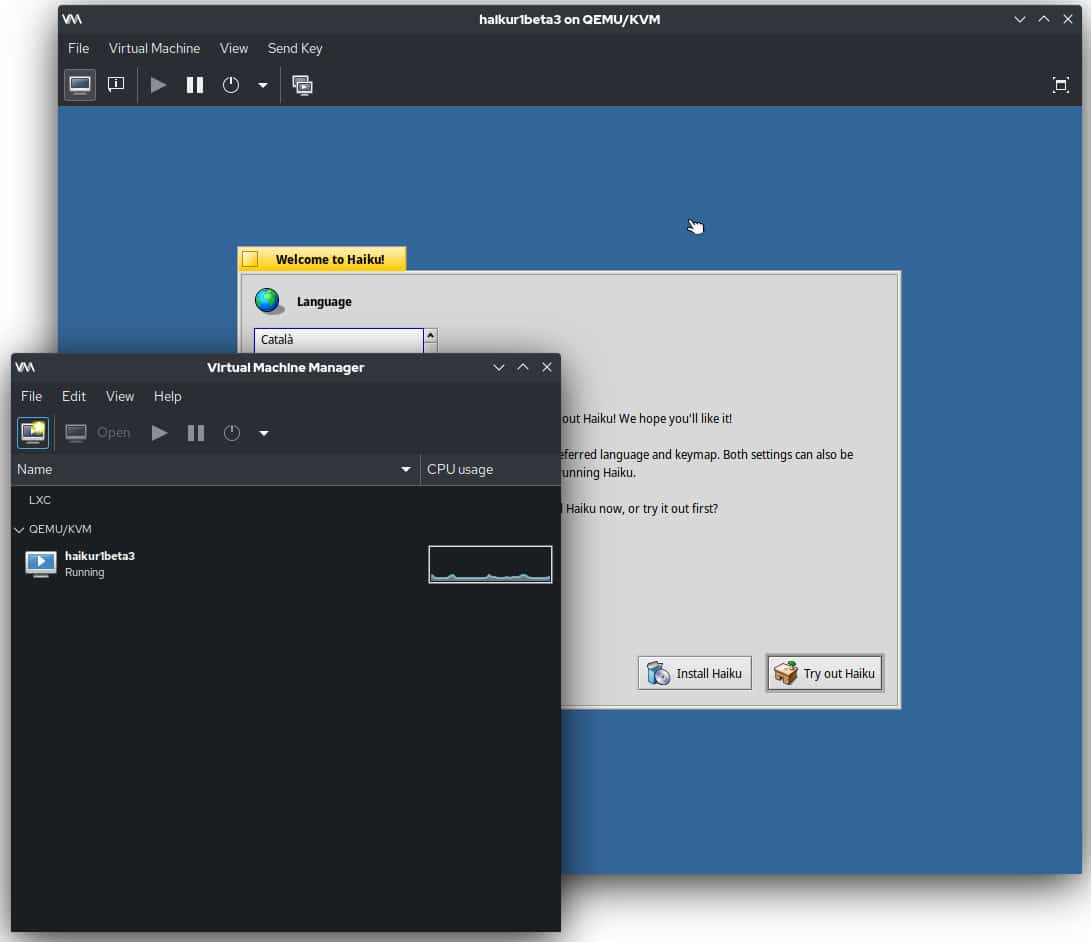
Task: Open Manage VM snapshots in haikur1beta3 toolbar
Action: [303, 86]
